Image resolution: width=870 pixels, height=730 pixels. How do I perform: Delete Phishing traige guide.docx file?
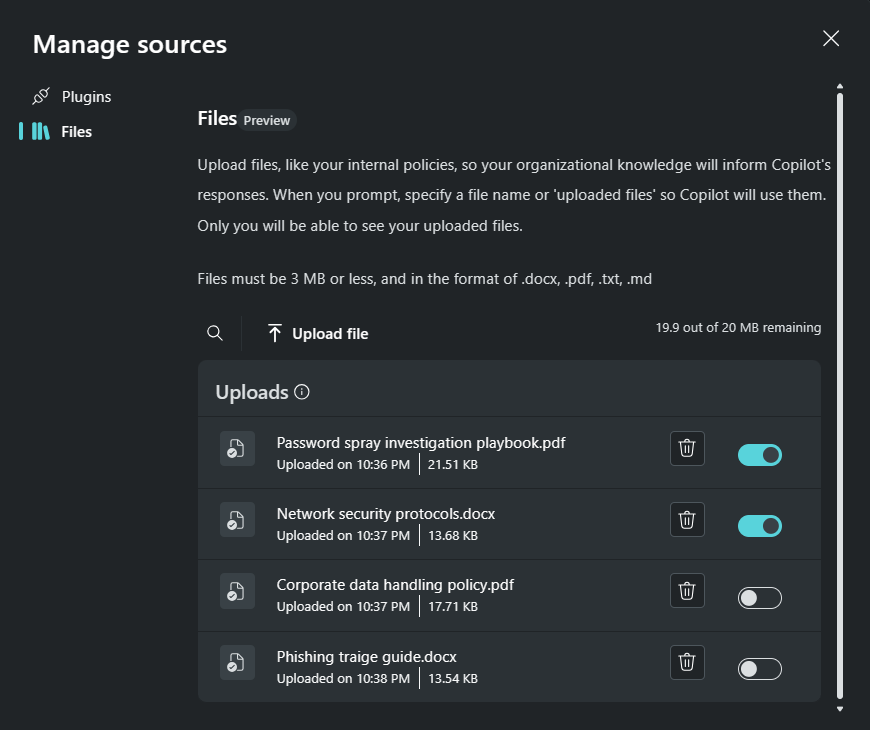(x=687, y=662)
